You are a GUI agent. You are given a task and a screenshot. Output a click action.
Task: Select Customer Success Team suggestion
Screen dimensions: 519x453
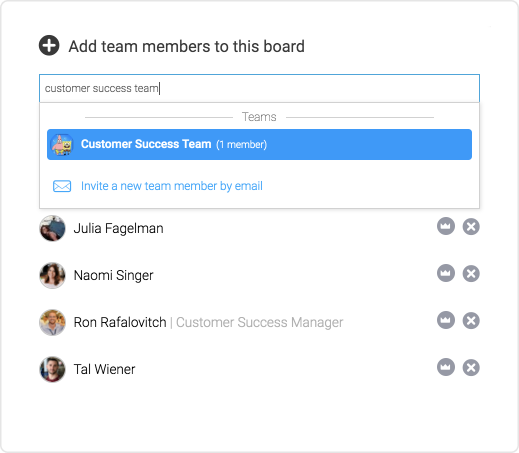[x=259, y=144]
